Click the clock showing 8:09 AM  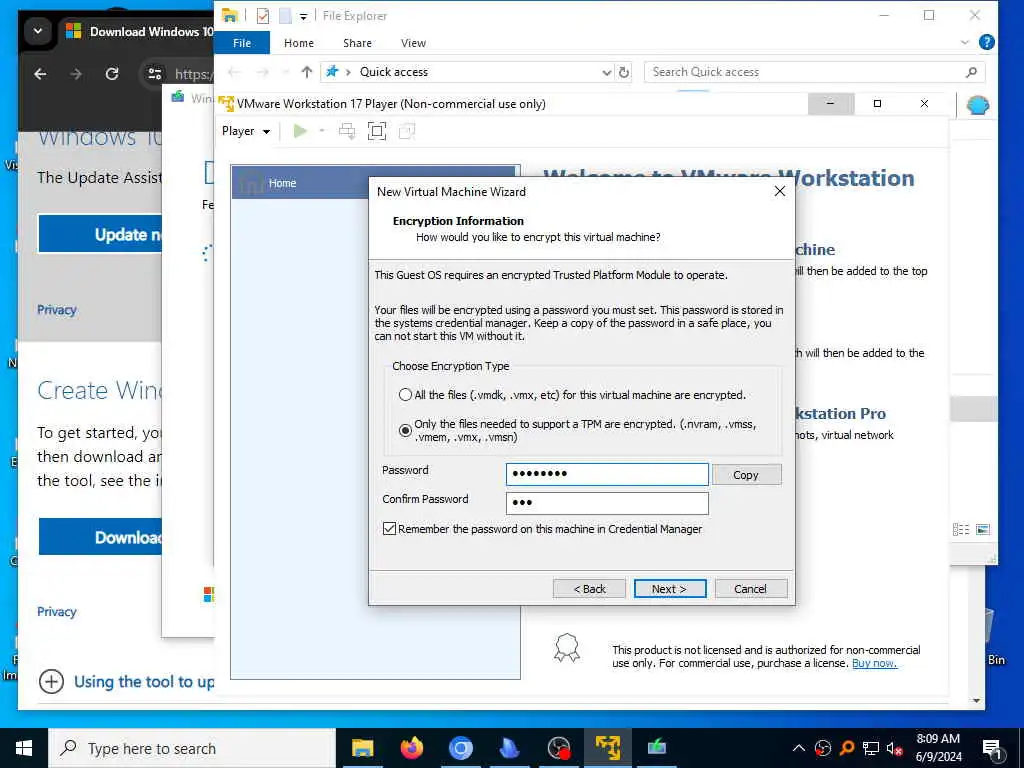(938, 739)
